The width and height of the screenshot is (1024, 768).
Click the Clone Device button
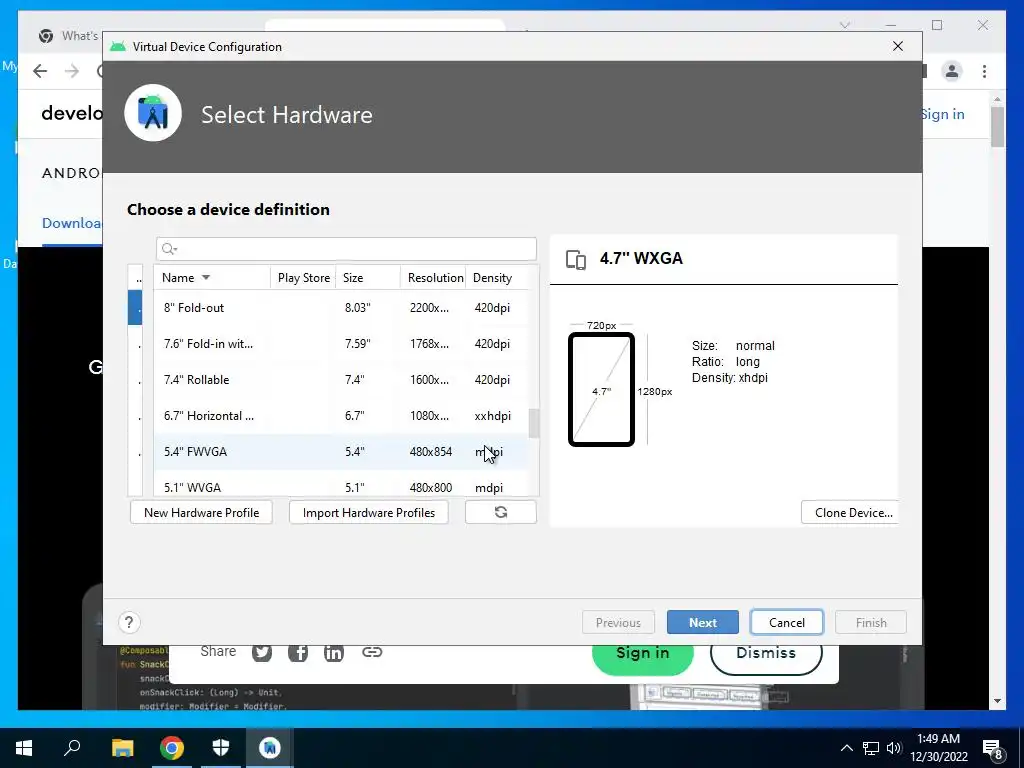point(850,512)
